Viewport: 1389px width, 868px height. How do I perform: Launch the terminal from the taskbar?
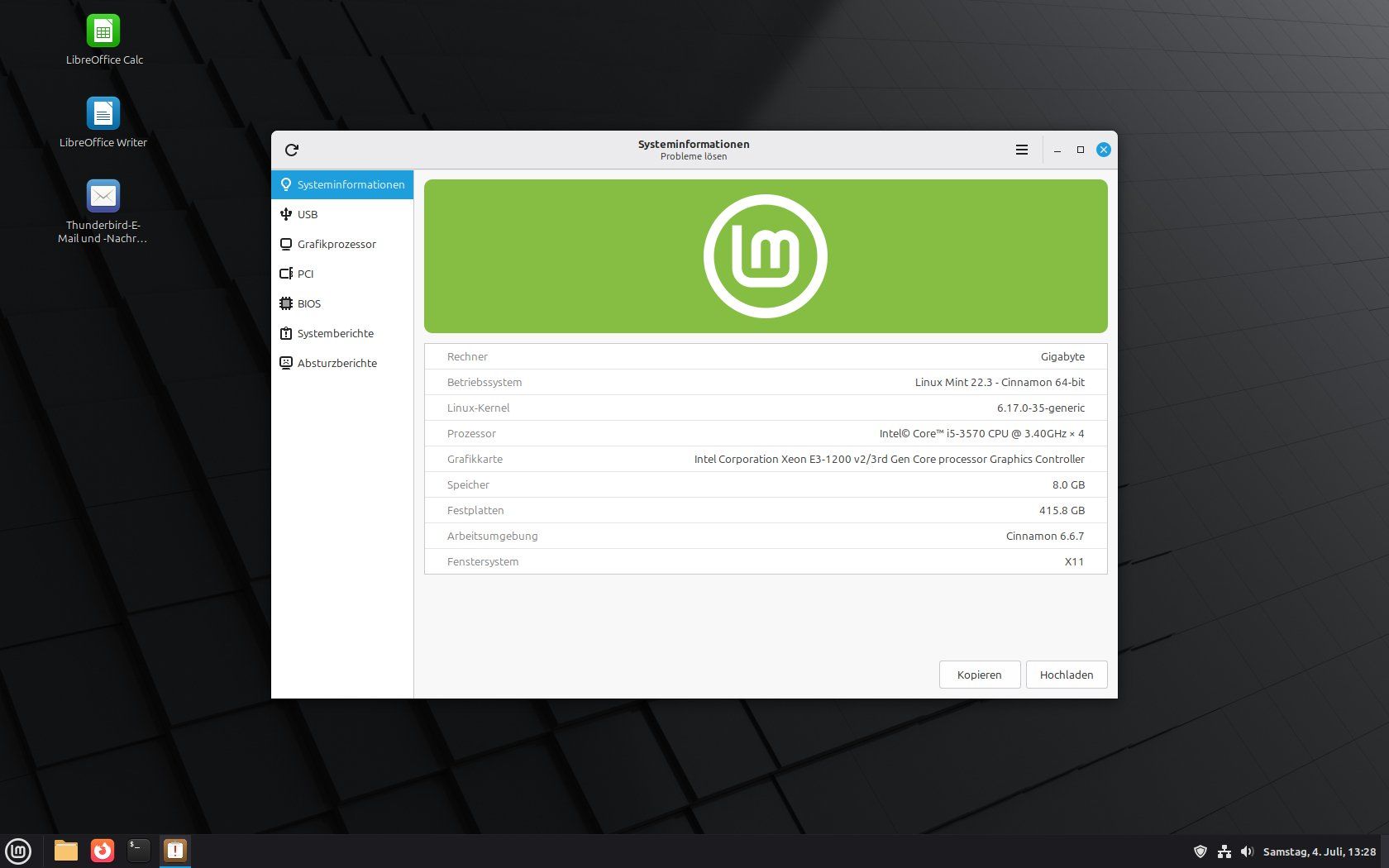click(138, 851)
